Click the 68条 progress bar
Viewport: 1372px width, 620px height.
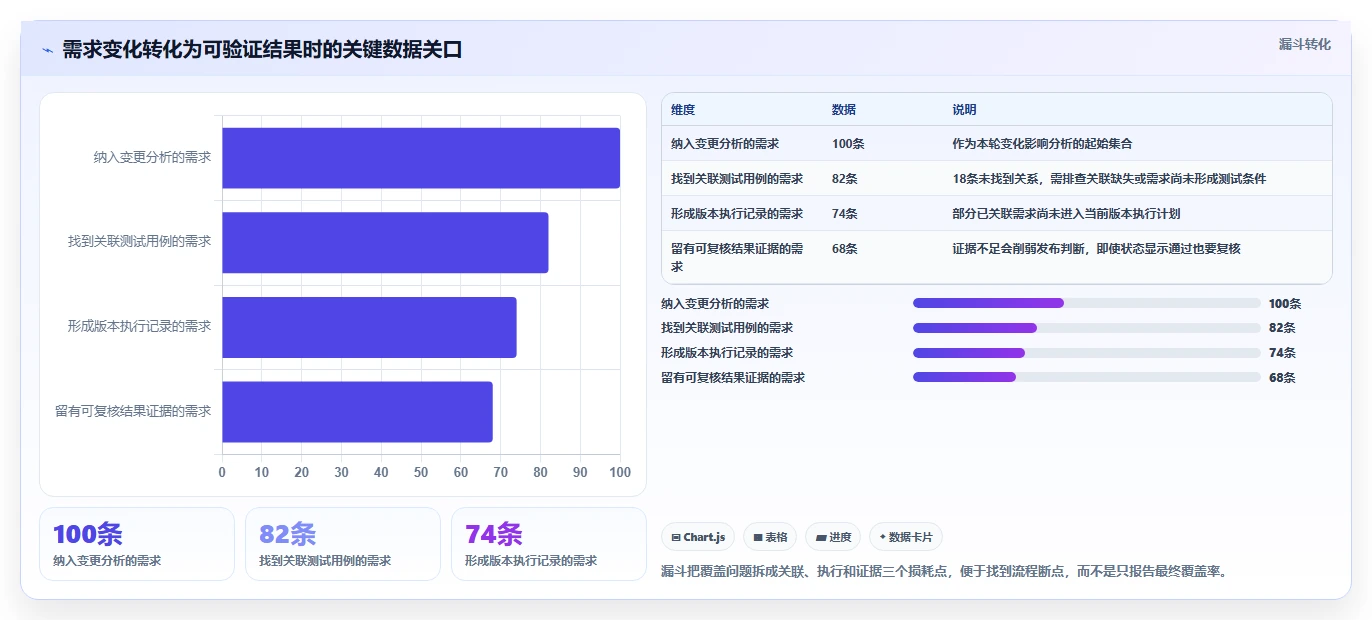tap(1086, 377)
